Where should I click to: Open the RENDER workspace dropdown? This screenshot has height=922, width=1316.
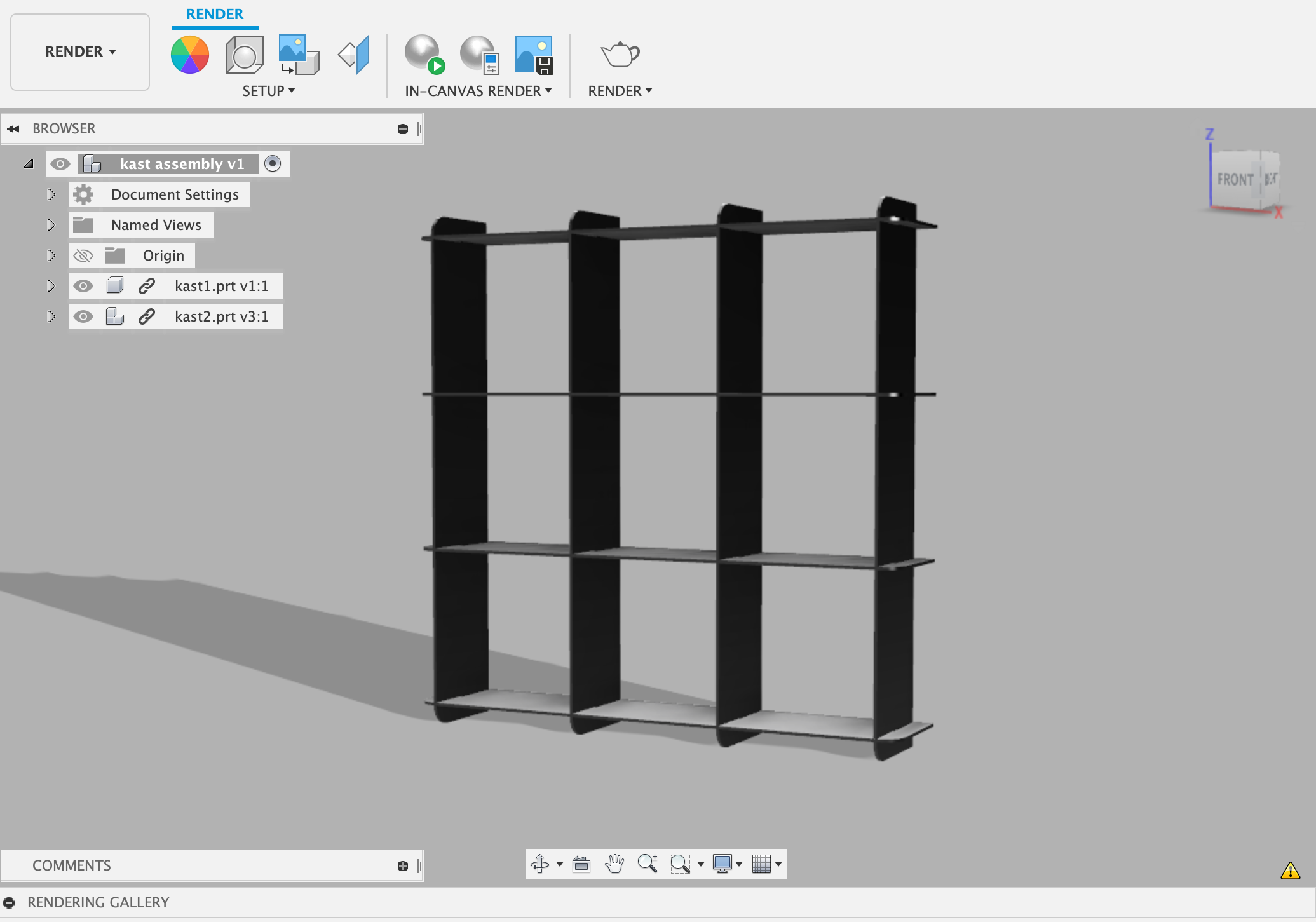80,52
